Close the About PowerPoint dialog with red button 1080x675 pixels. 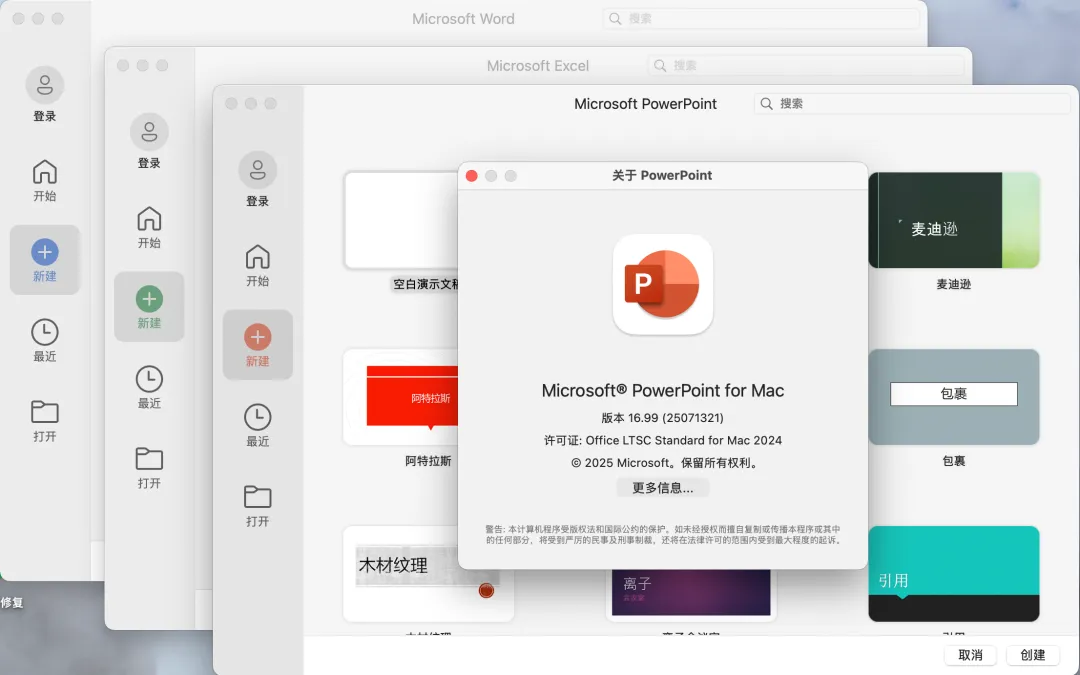pyautogui.click(x=472, y=176)
